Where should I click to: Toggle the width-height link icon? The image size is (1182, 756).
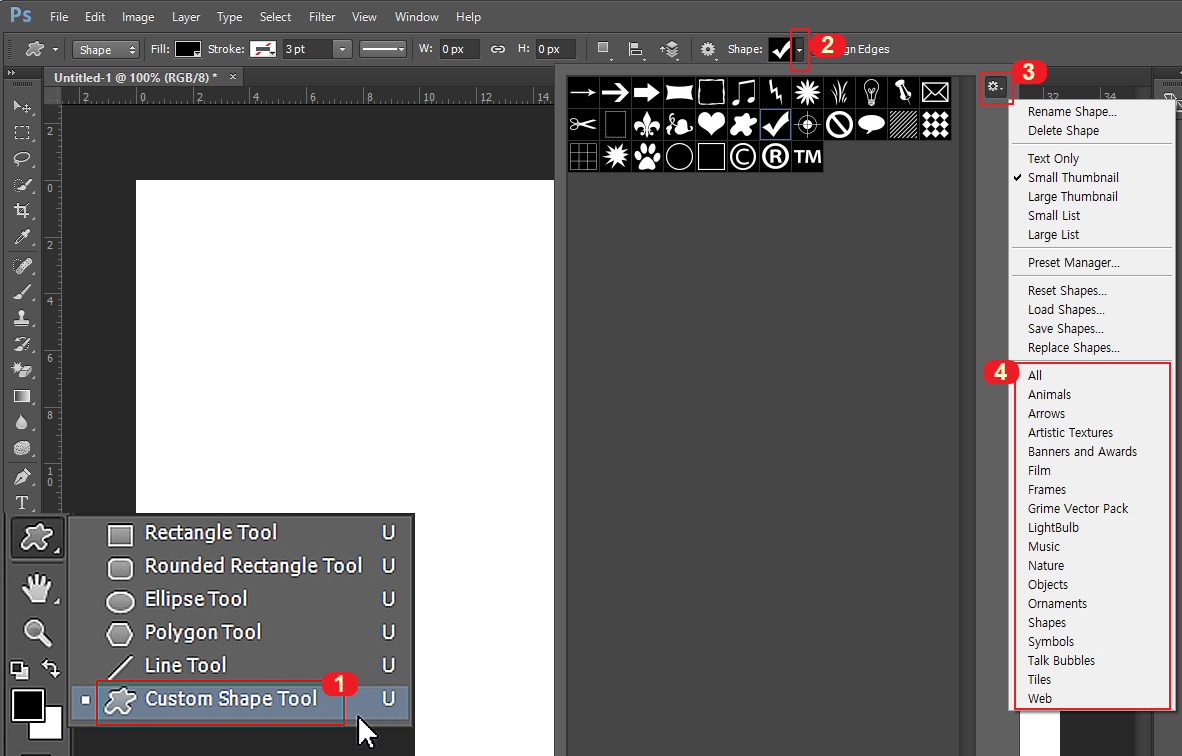[x=498, y=48]
